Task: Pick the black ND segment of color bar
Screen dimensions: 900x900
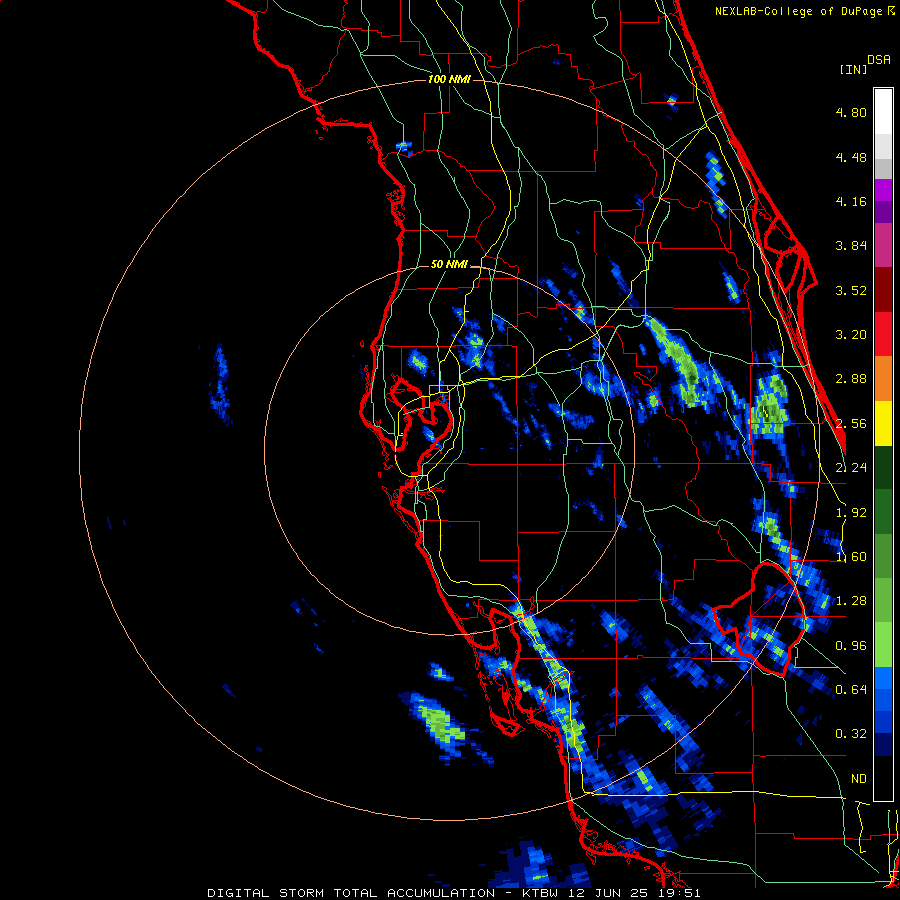Action: (883, 778)
